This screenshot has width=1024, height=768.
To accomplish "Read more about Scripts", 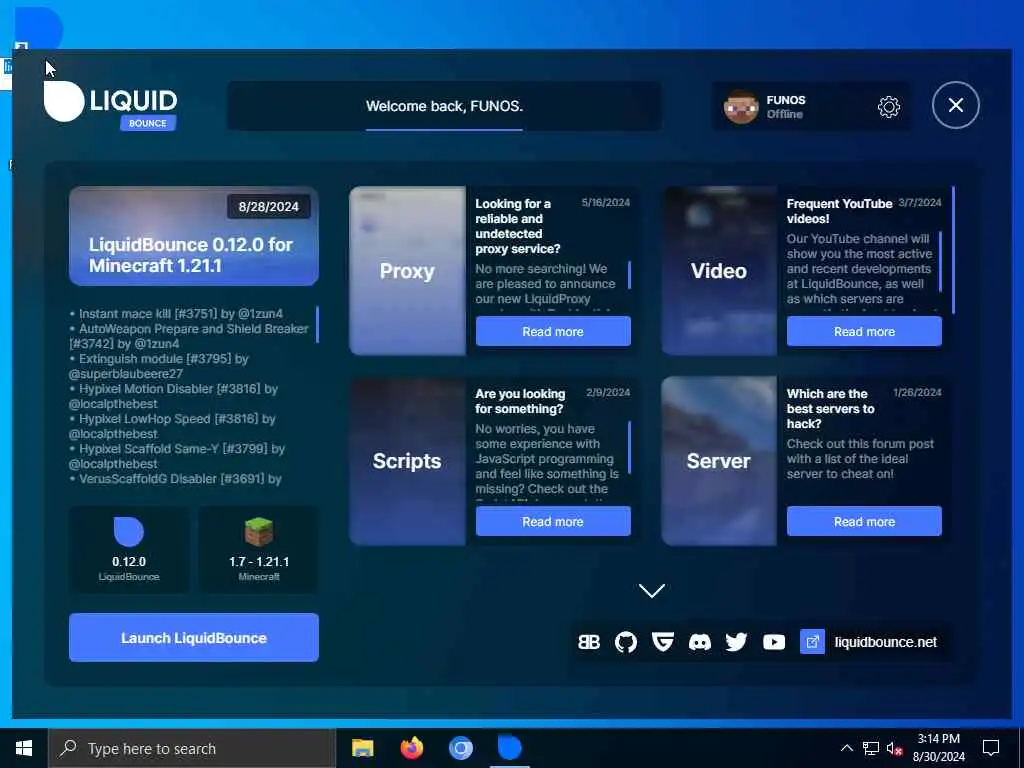I will coord(553,521).
